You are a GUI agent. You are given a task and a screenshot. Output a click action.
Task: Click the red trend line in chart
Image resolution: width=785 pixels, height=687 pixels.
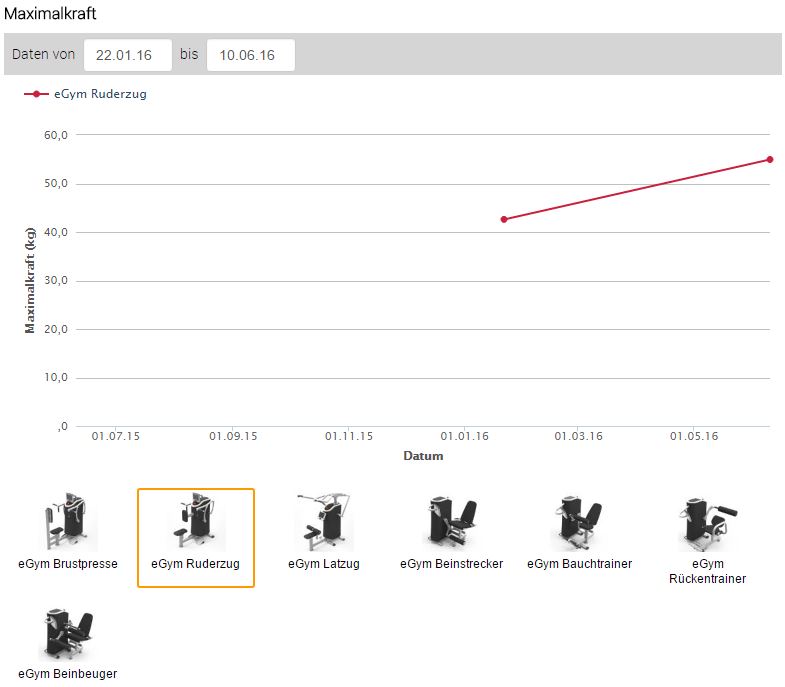[636, 189]
